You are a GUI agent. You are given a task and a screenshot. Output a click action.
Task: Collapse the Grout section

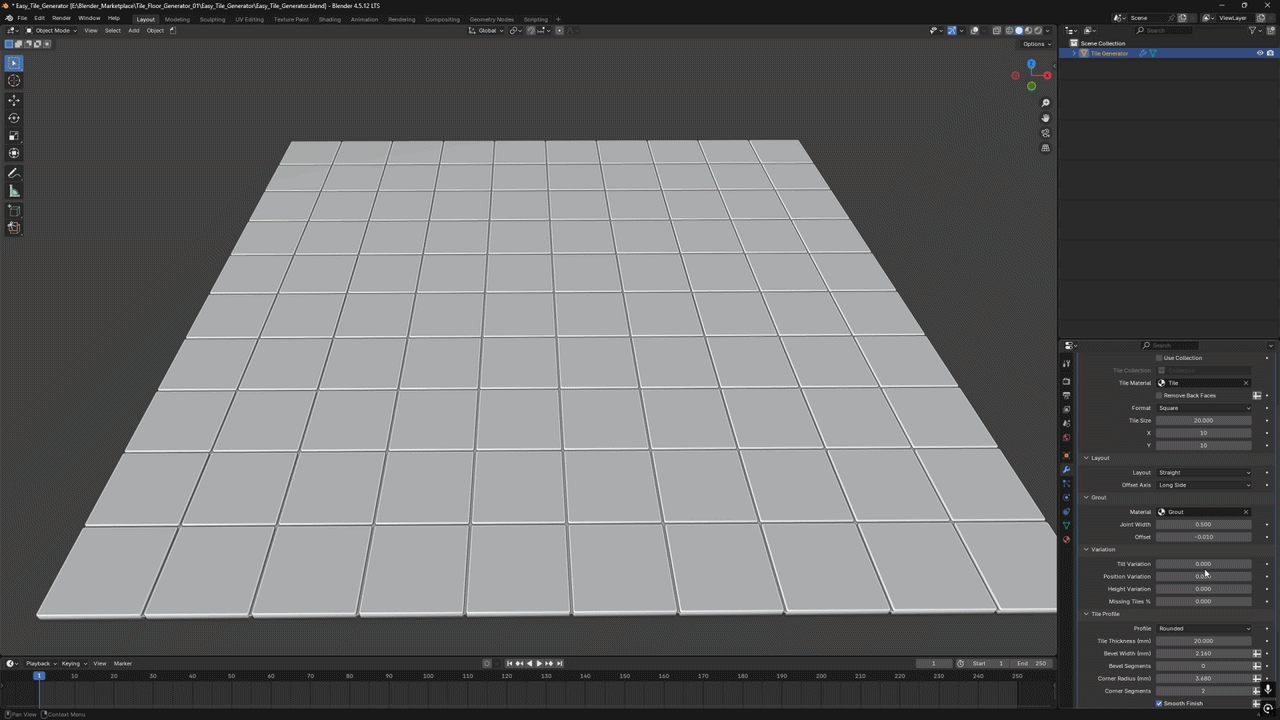(1097, 497)
